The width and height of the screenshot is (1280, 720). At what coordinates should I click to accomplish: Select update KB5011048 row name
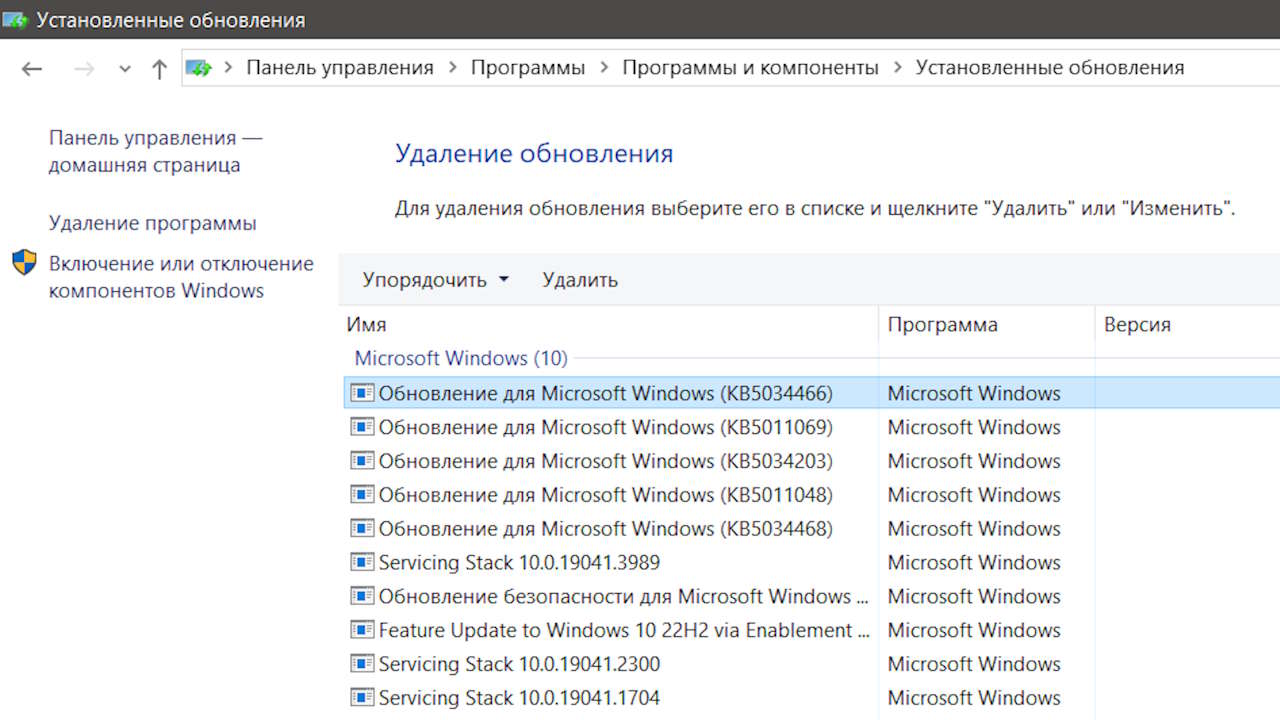coord(605,495)
